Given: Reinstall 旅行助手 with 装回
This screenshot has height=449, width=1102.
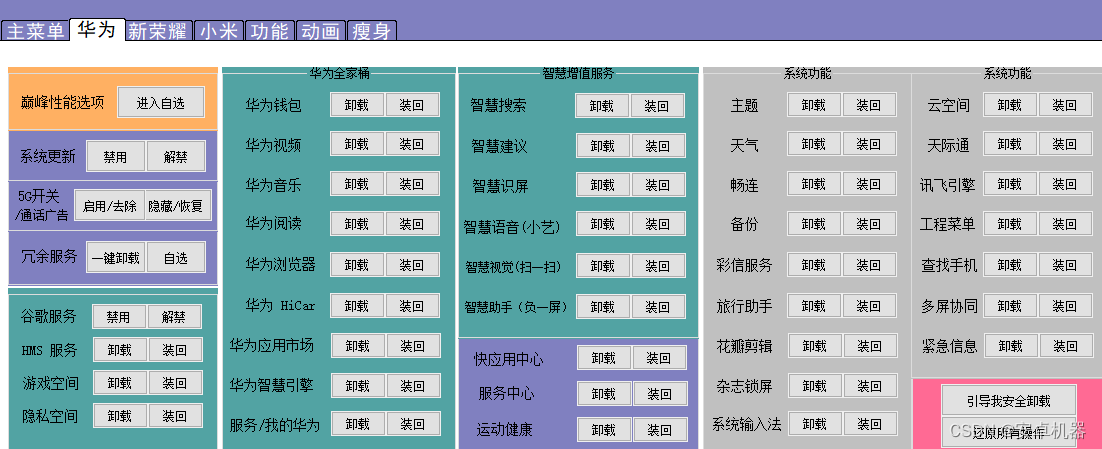Looking at the screenshot, I should point(870,306).
